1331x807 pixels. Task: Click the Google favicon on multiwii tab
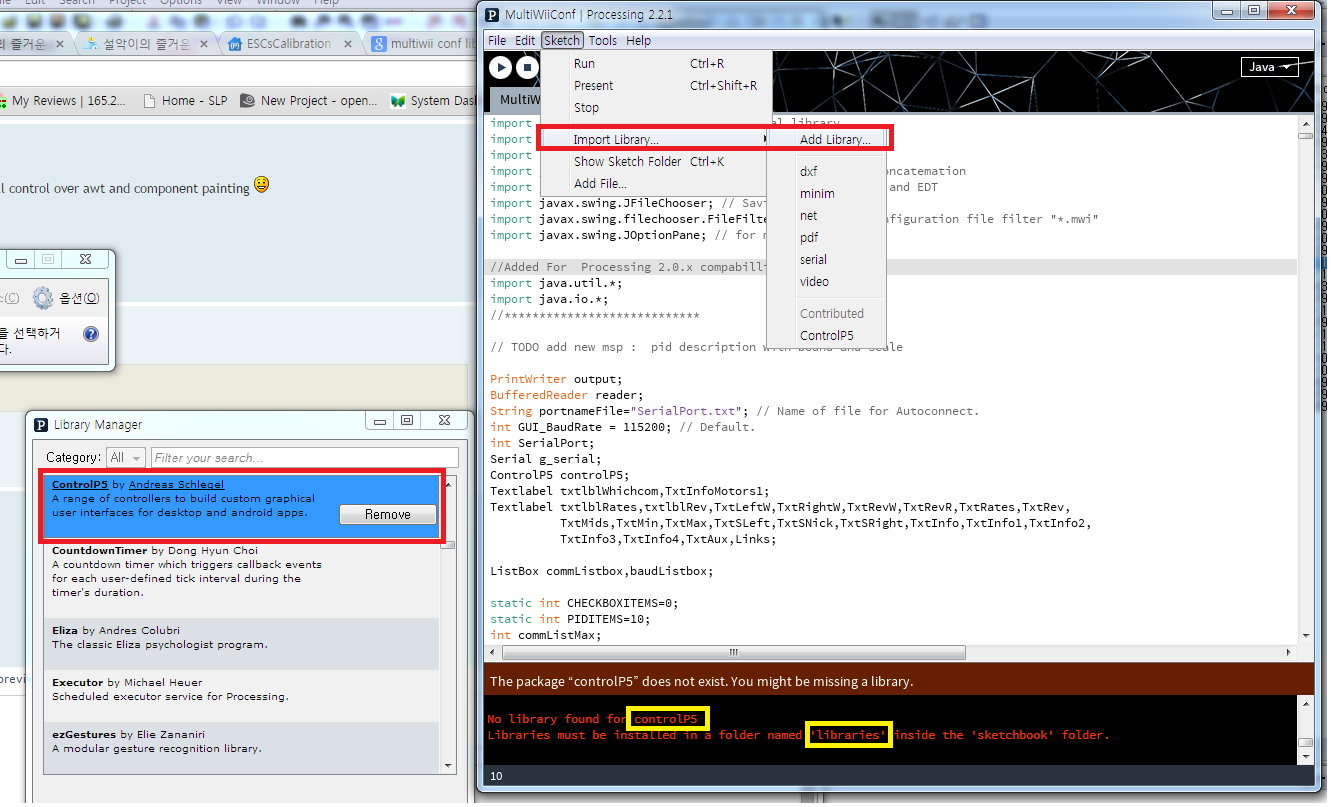pyautogui.click(x=380, y=44)
